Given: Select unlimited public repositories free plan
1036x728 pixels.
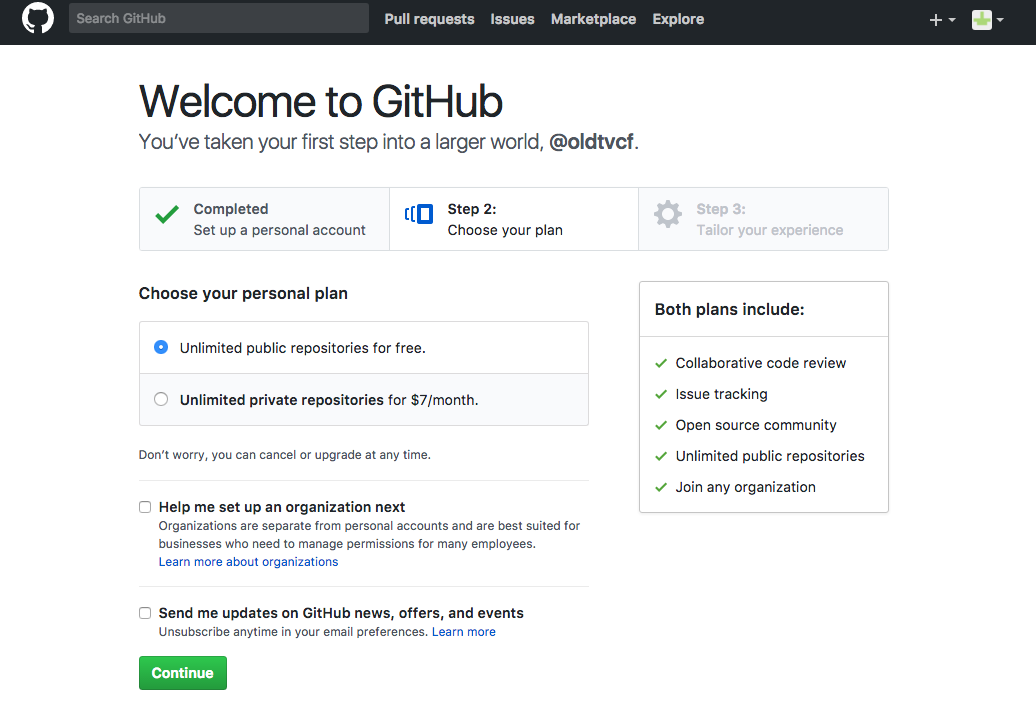Looking at the screenshot, I should click(x=161, y=347).
